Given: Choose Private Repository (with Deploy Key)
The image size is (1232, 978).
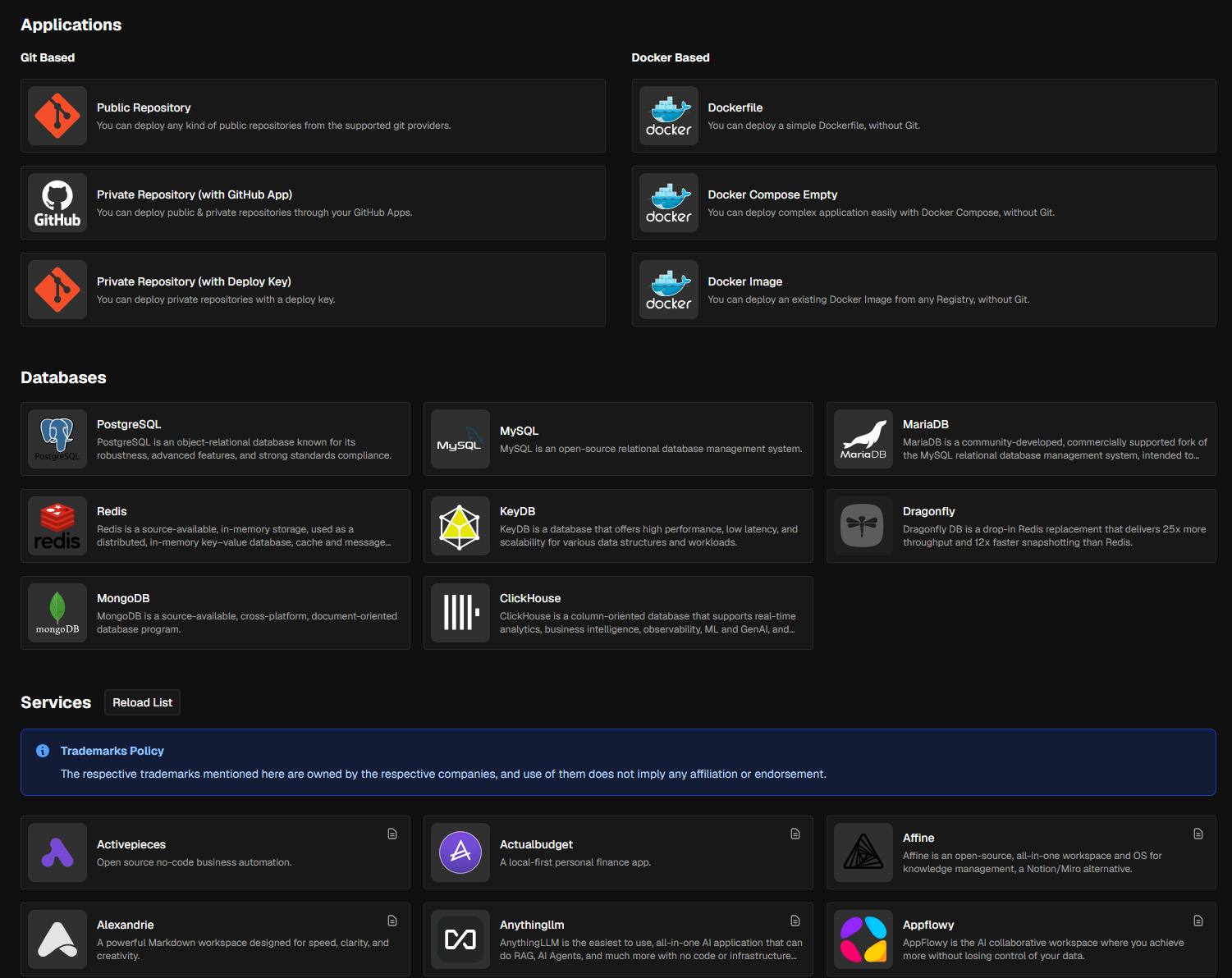Looking at the screenshot, I should click(x=194, y=281).
